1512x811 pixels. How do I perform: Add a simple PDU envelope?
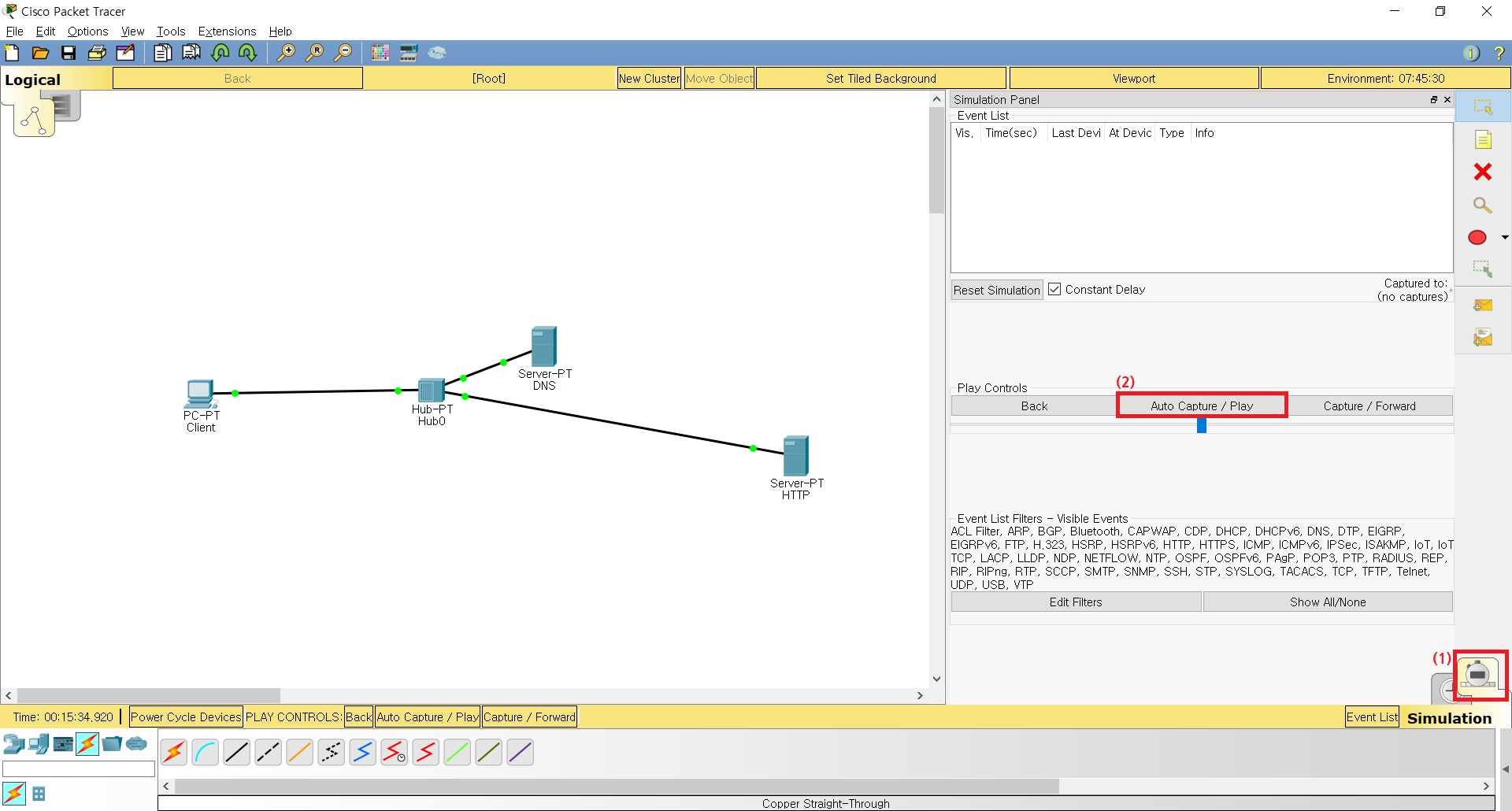coord(1483,306)
